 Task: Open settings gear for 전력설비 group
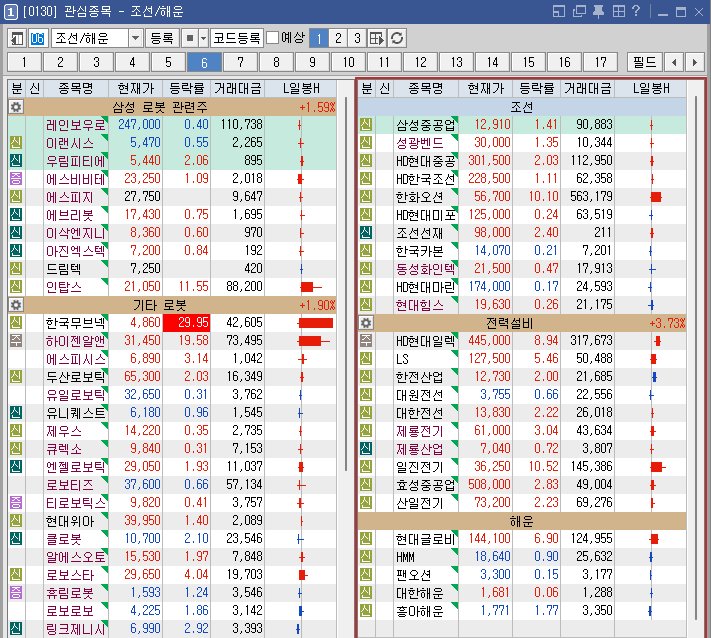pos(366,323)
